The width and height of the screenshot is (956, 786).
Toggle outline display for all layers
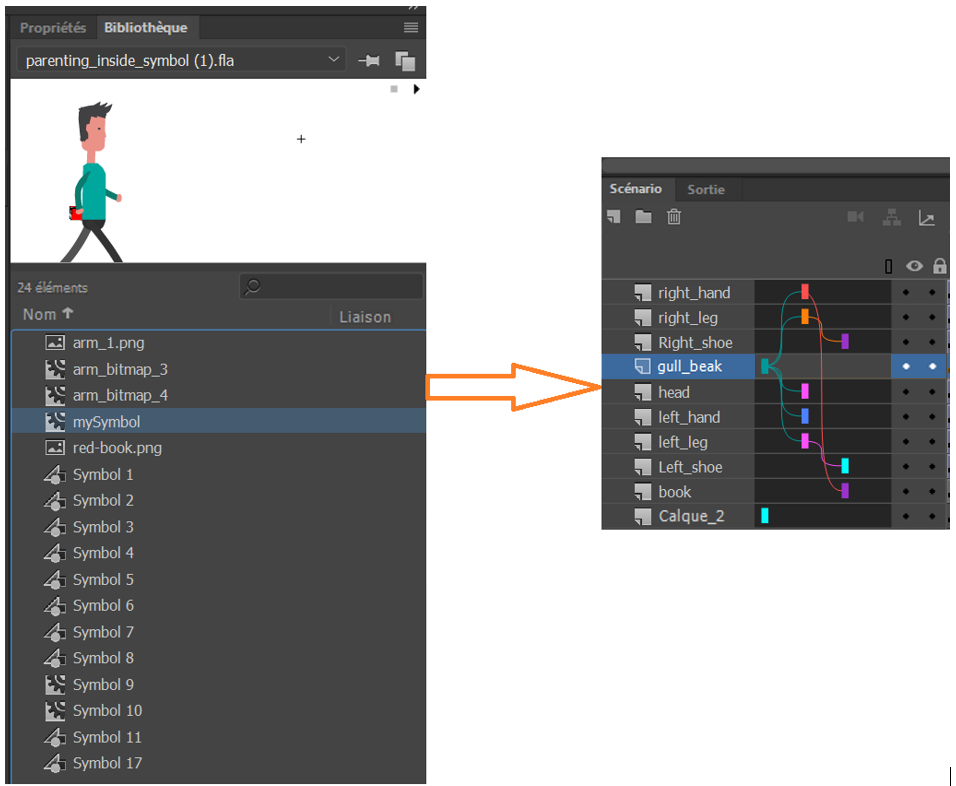click(x=888, y=266)
